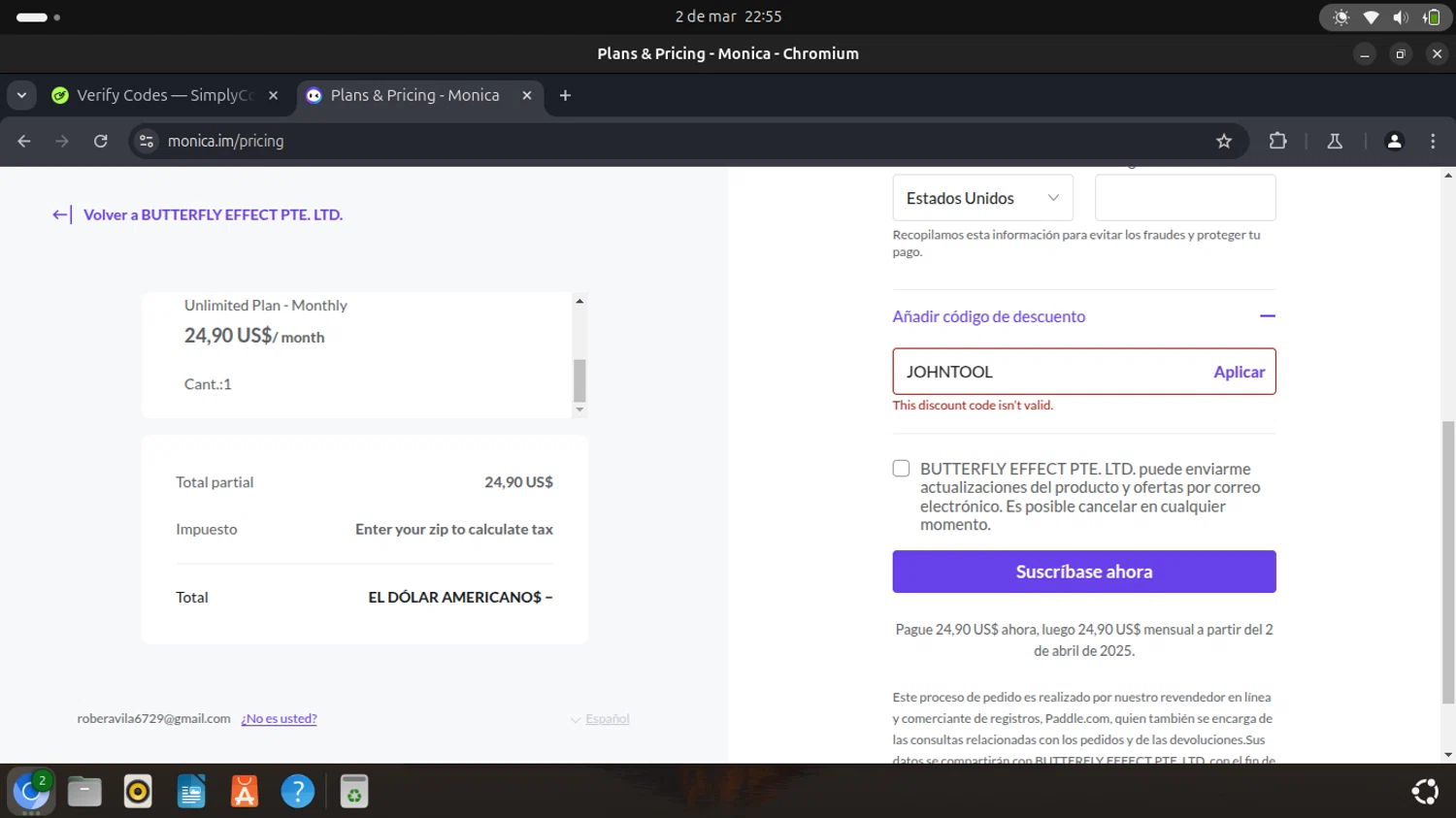This screenshot has width=1456, height=818.
Task: Open the Extensions puzzle icon
Action: point(1277,141)
